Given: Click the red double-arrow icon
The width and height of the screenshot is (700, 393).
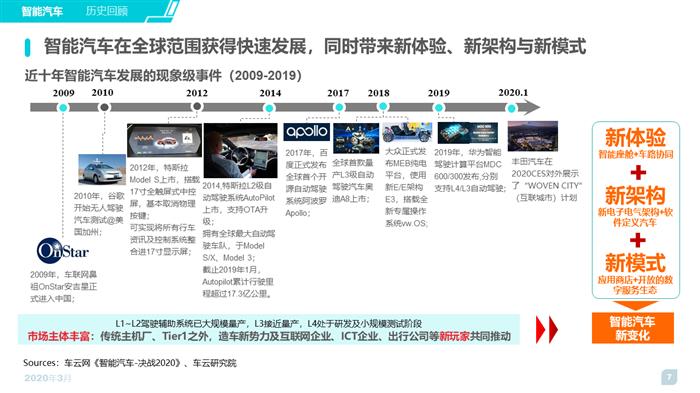Looking at the screenshot, I should click(x=547, y=330).
